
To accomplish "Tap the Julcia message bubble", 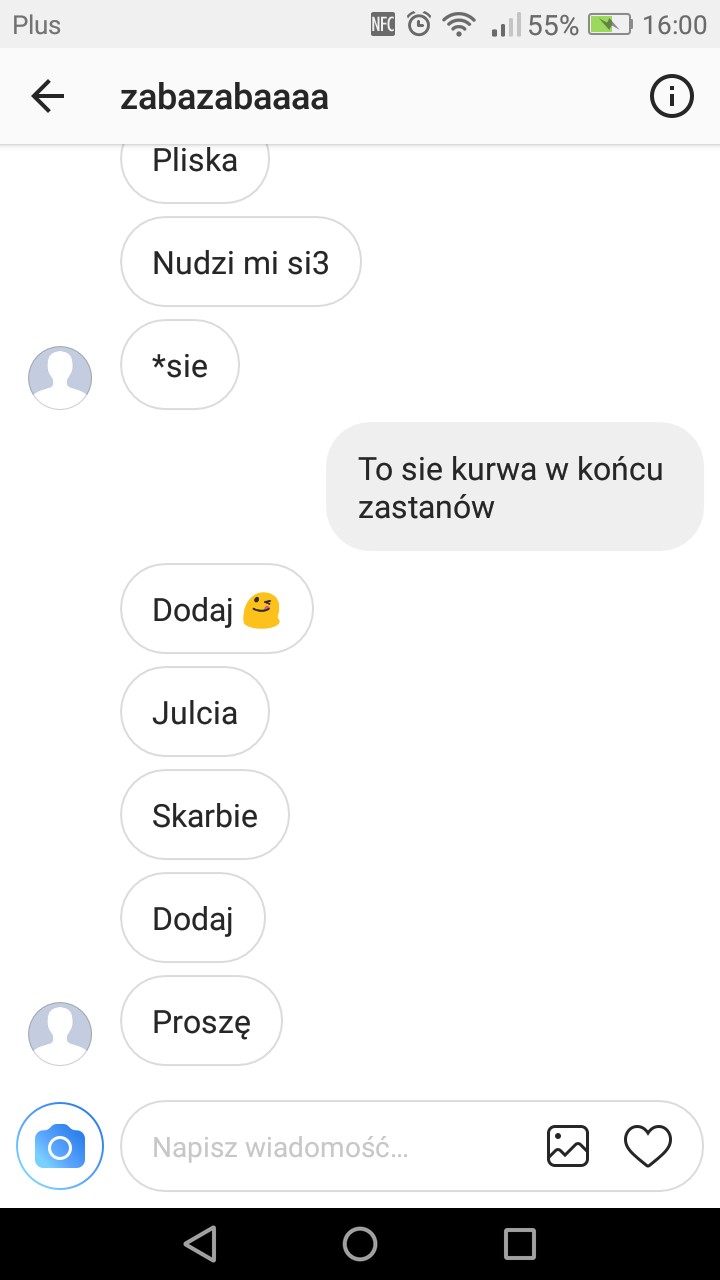I will [x=195, y=712].
